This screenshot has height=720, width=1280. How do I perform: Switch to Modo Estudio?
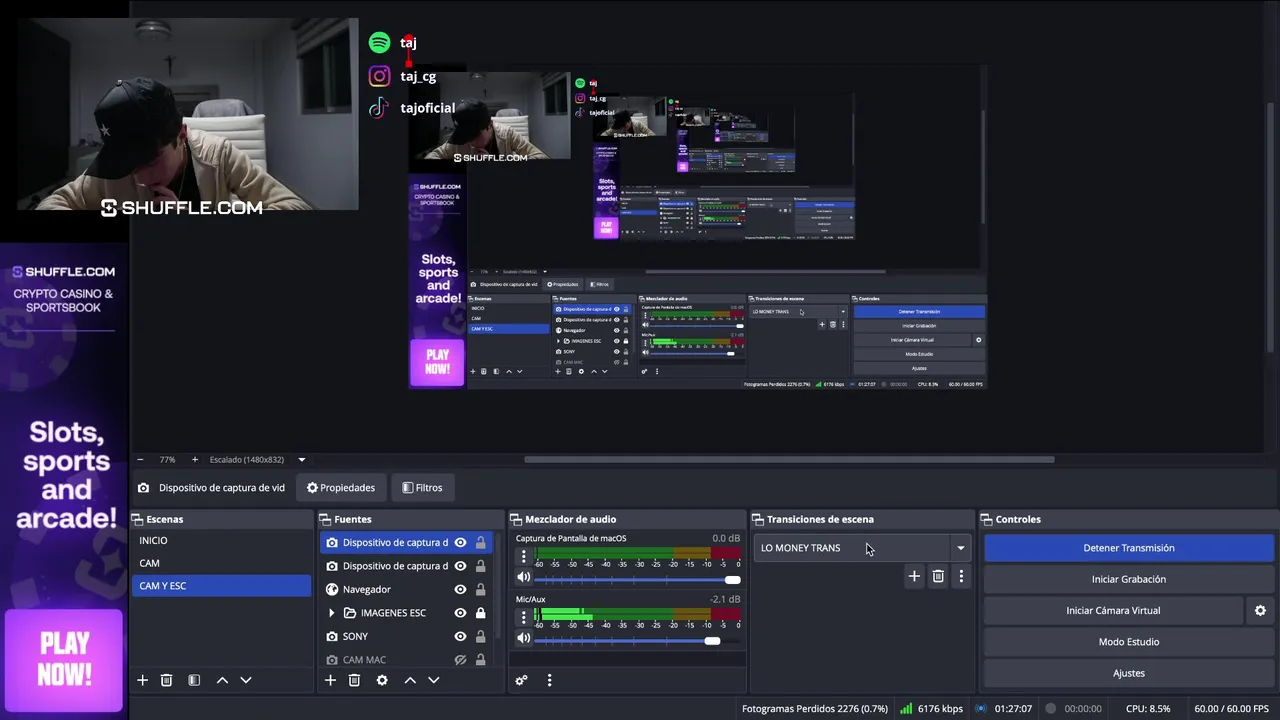(x=1129, y=642)
